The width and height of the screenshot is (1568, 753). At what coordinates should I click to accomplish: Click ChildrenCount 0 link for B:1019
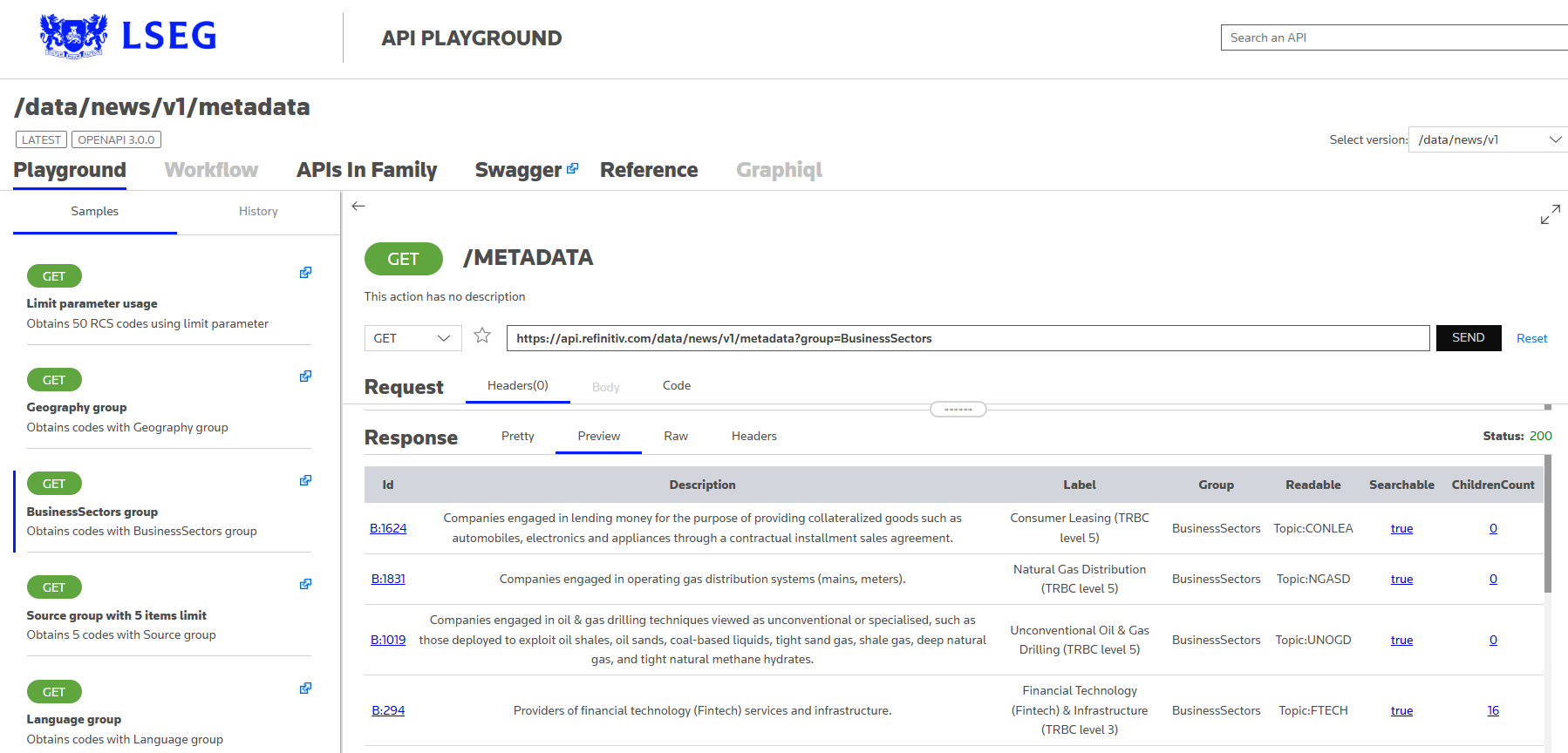click(1493, 640)
